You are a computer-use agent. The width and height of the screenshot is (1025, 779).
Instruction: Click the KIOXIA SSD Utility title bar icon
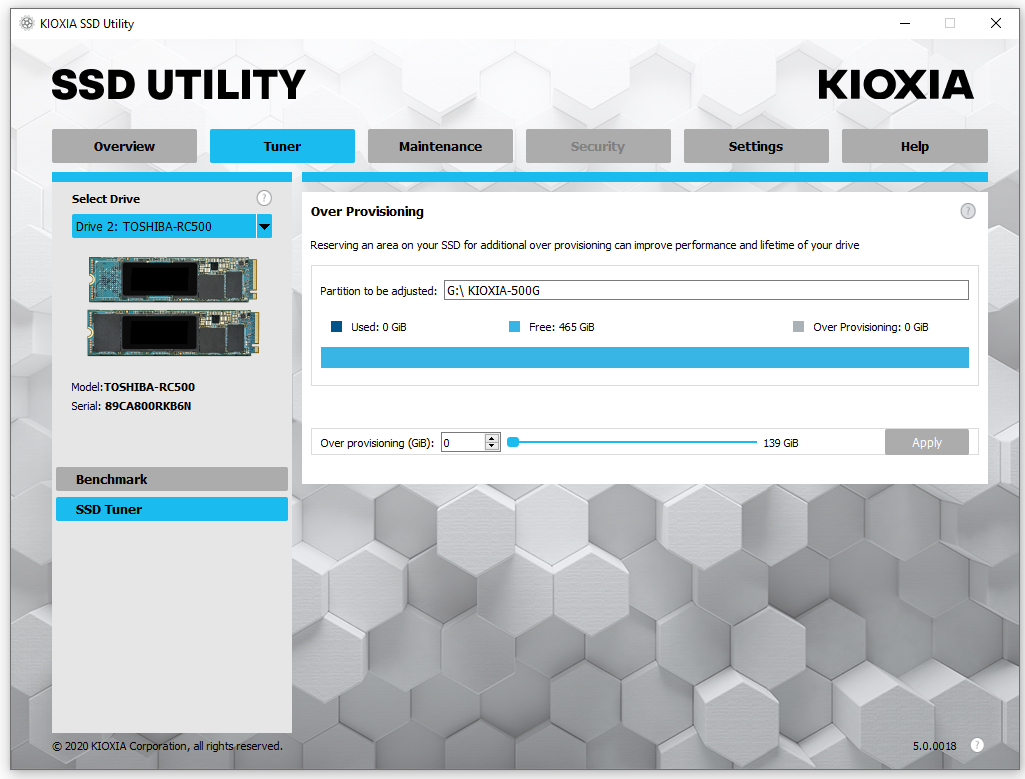(x=27, y=24)
